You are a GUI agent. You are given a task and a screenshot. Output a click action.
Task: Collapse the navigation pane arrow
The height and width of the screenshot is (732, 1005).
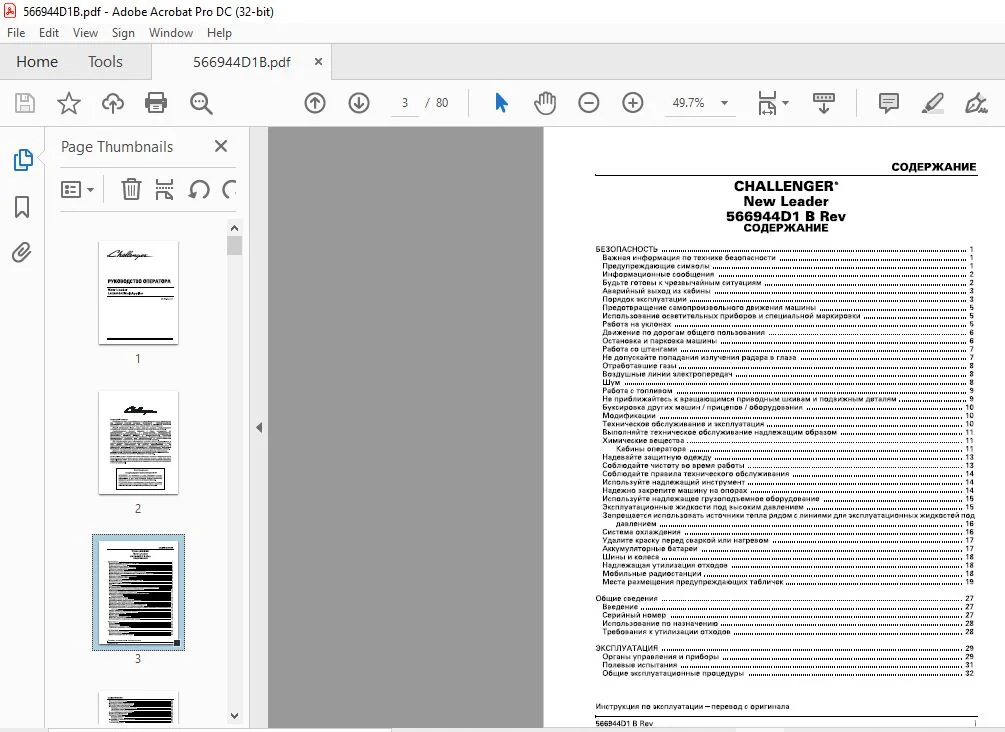click(x=259, y=428)
